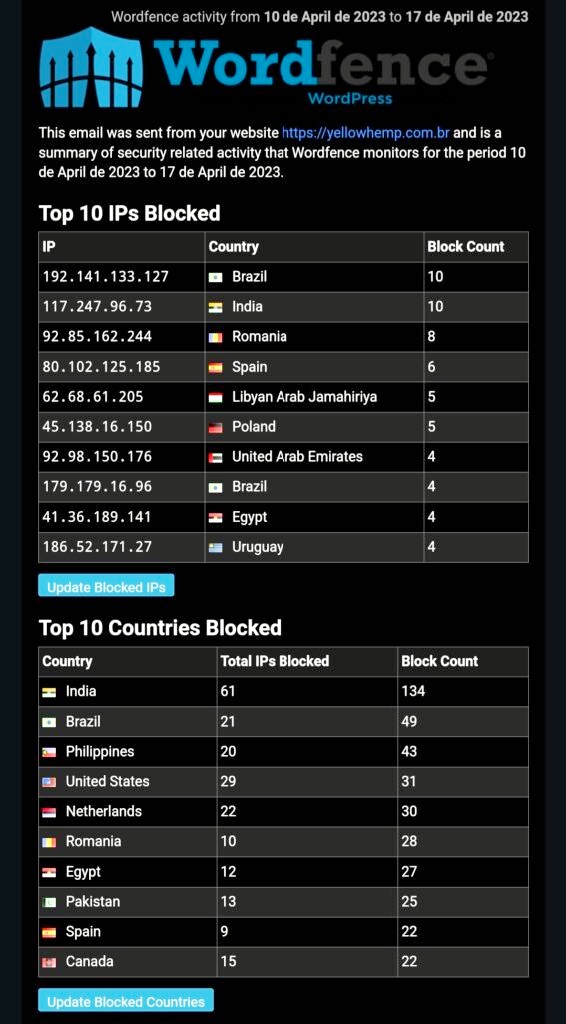Click the Netherlands flag icon
This screenshot has height=1024, width=566.
[49, 812]
